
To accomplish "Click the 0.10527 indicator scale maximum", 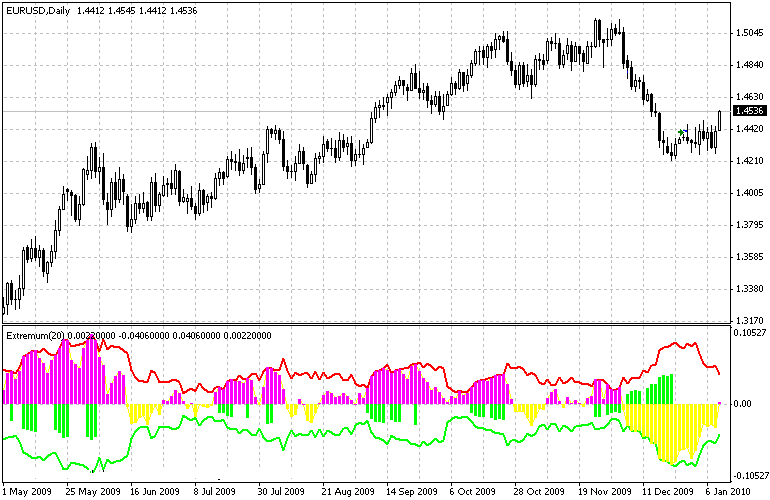I will click(750, 333).
